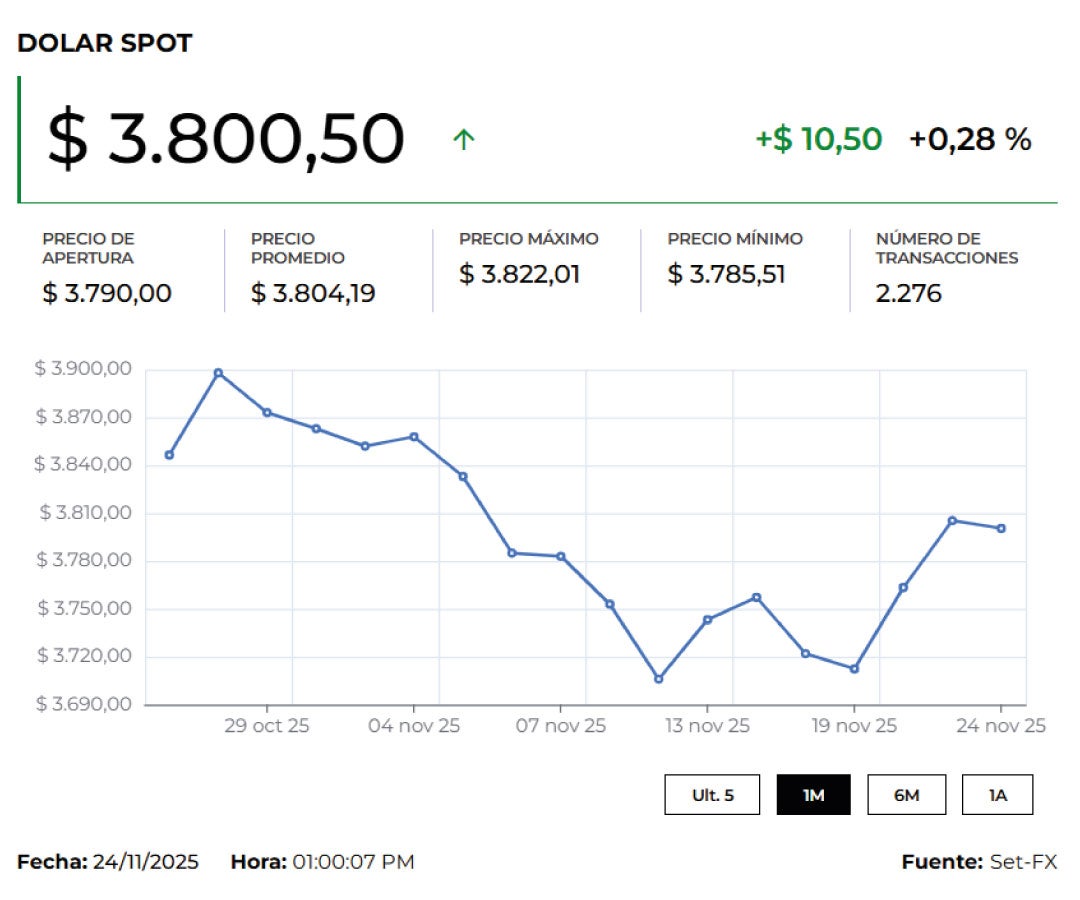Click the +$ 10,50 change value
Image resolution: width=1080 pixels, height=900 pixels.
[818, 140]
